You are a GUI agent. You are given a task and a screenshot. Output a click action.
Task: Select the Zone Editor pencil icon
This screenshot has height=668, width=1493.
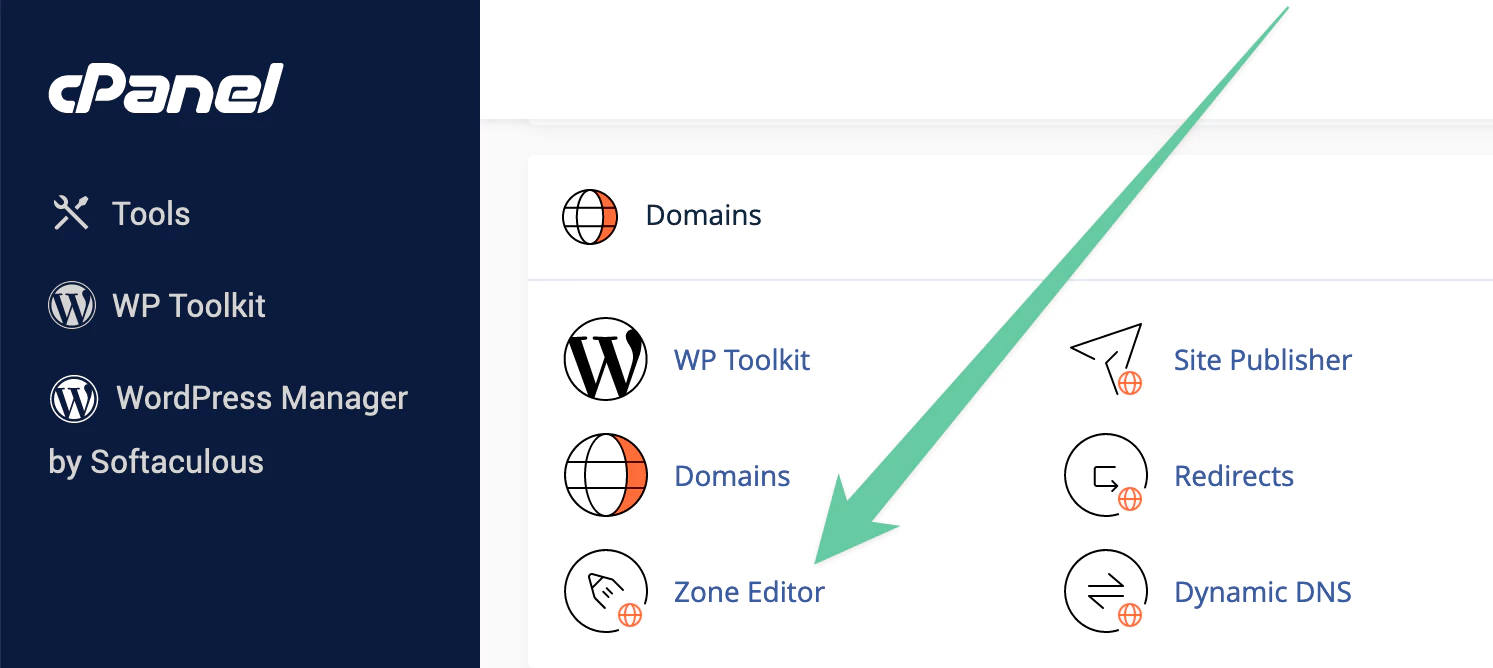pos(605,591)
